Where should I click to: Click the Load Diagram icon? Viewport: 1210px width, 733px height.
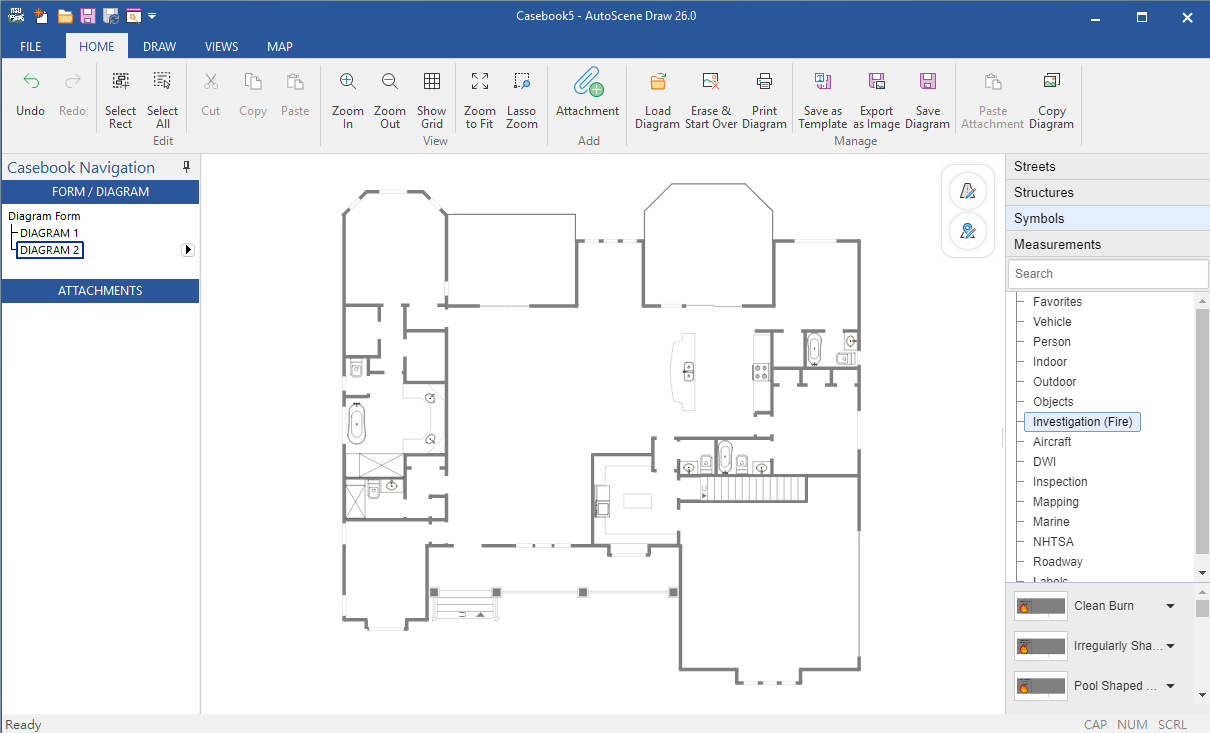click(x=658, y=82)
